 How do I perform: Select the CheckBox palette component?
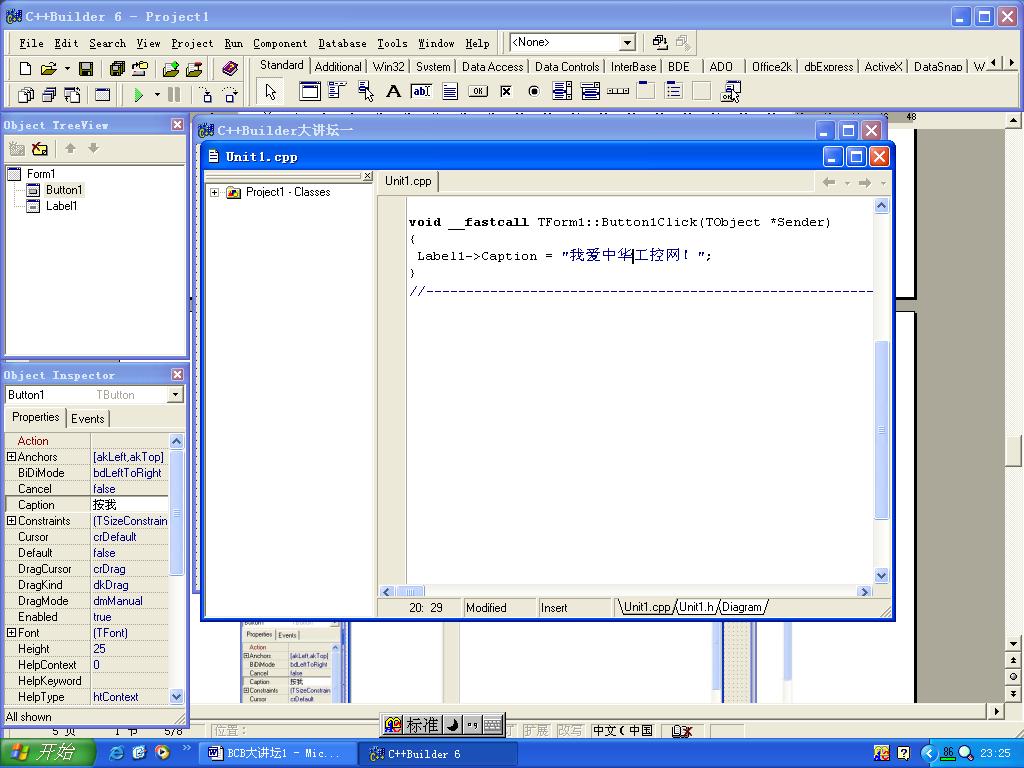coord(505,91)
